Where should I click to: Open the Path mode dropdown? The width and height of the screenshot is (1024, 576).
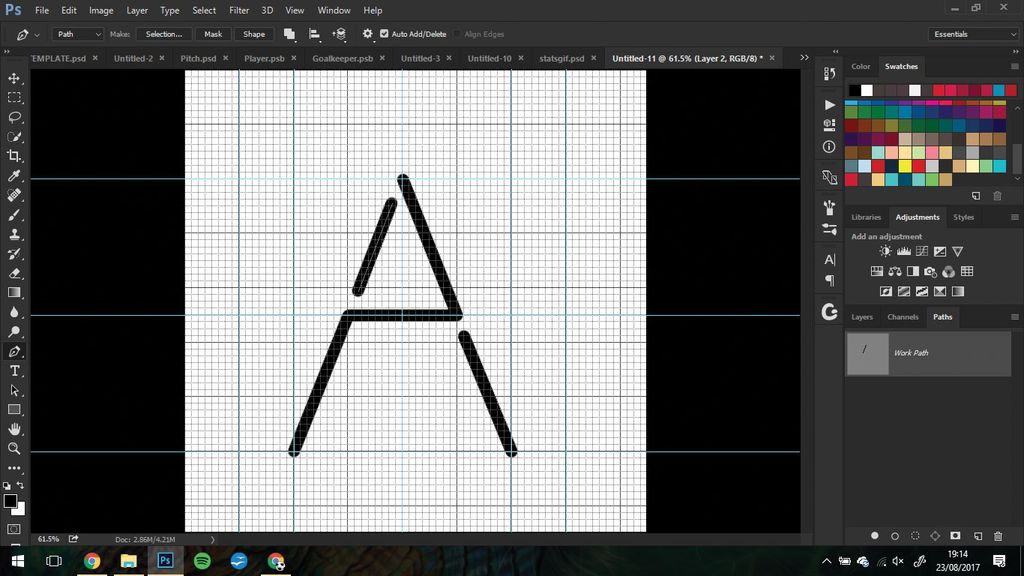point(76,33)
